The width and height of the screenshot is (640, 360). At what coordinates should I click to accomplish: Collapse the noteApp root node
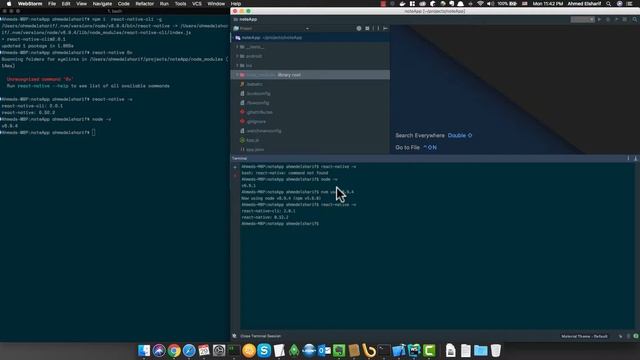(x=233, y=38)
